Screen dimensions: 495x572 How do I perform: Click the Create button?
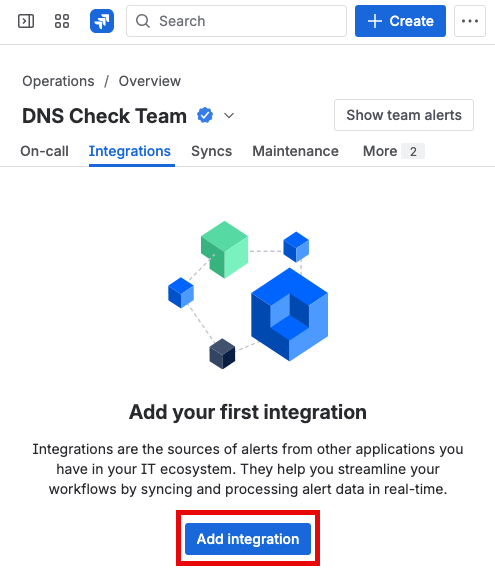tap(400, 21)
